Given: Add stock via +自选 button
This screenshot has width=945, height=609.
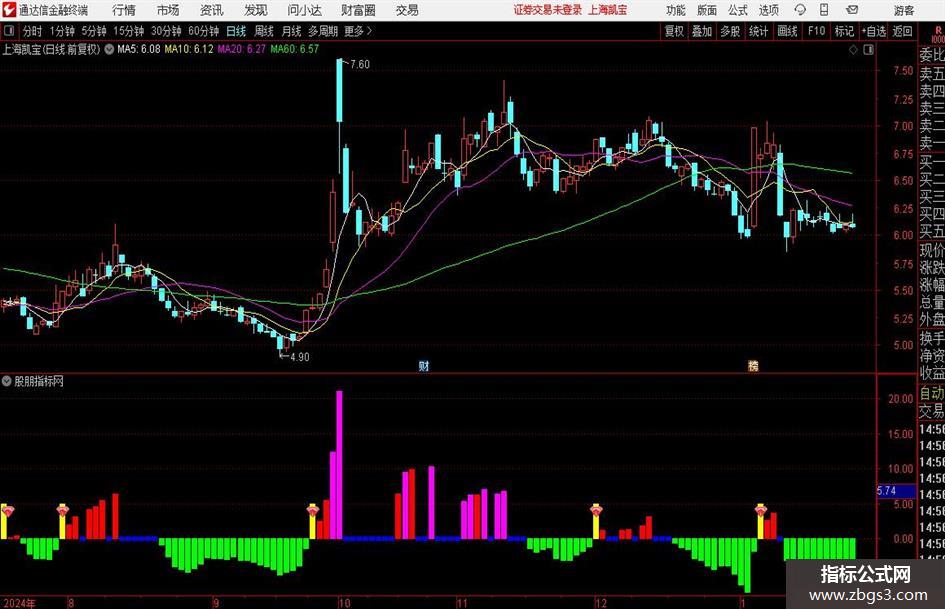Looking at the screenshot, I should tap(874, 31).
